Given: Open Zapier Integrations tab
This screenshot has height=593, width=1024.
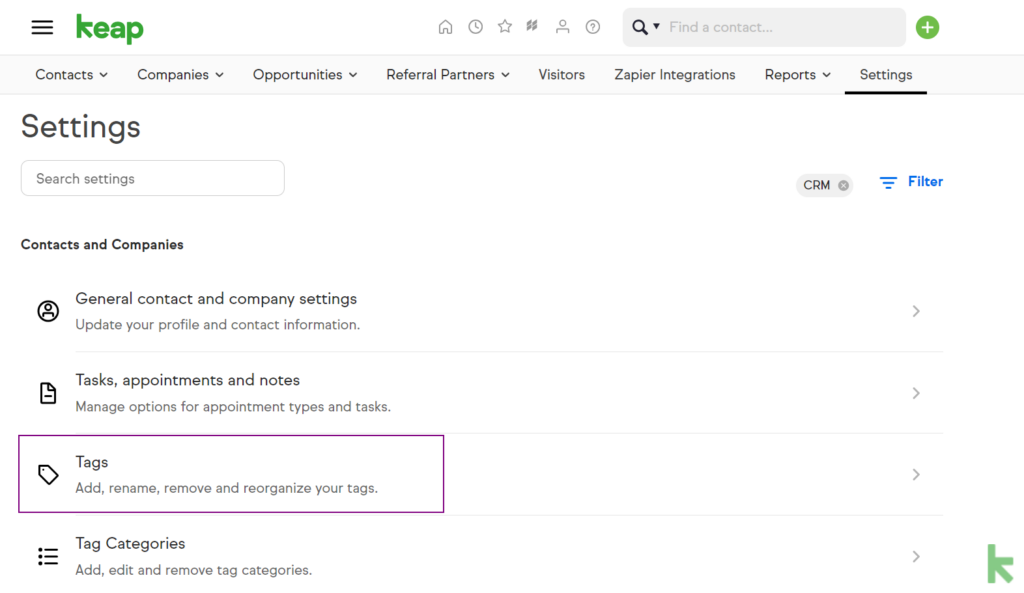Looking at the screenshot, I should (675, 74).
